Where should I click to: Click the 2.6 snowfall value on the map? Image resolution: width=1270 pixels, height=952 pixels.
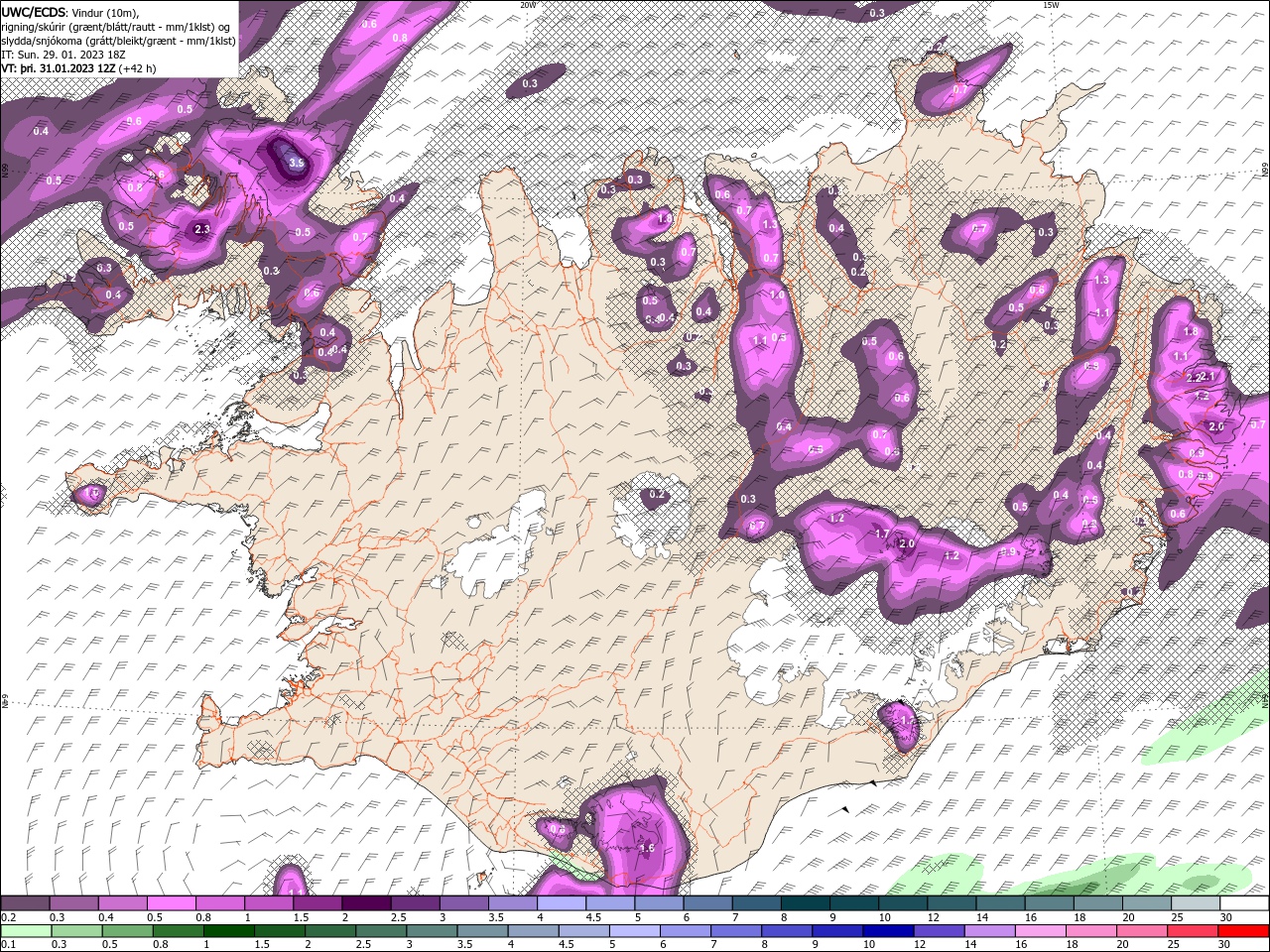coord(1216,426)
